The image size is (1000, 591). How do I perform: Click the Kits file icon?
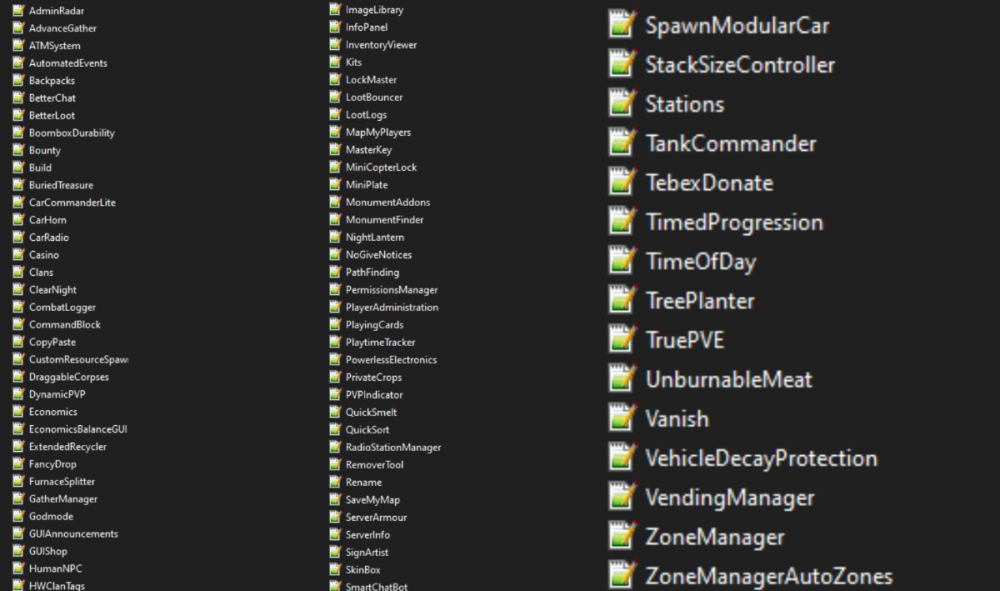click(x=334, y=62)
